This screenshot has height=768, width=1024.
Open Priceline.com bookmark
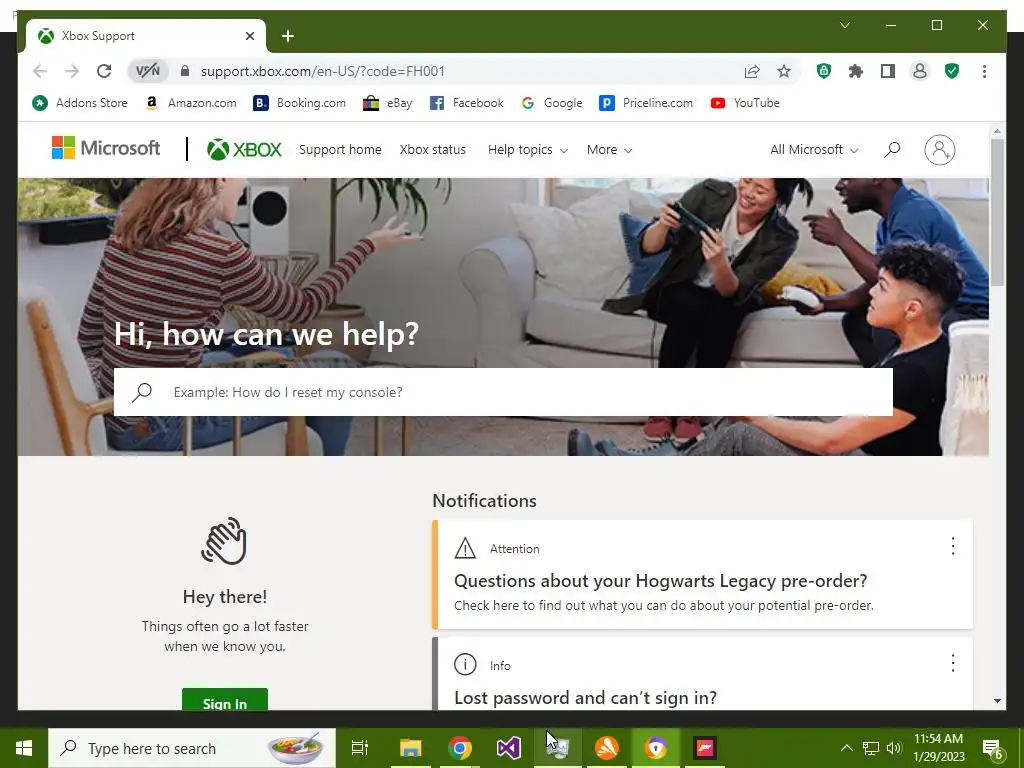pos(646,103)
